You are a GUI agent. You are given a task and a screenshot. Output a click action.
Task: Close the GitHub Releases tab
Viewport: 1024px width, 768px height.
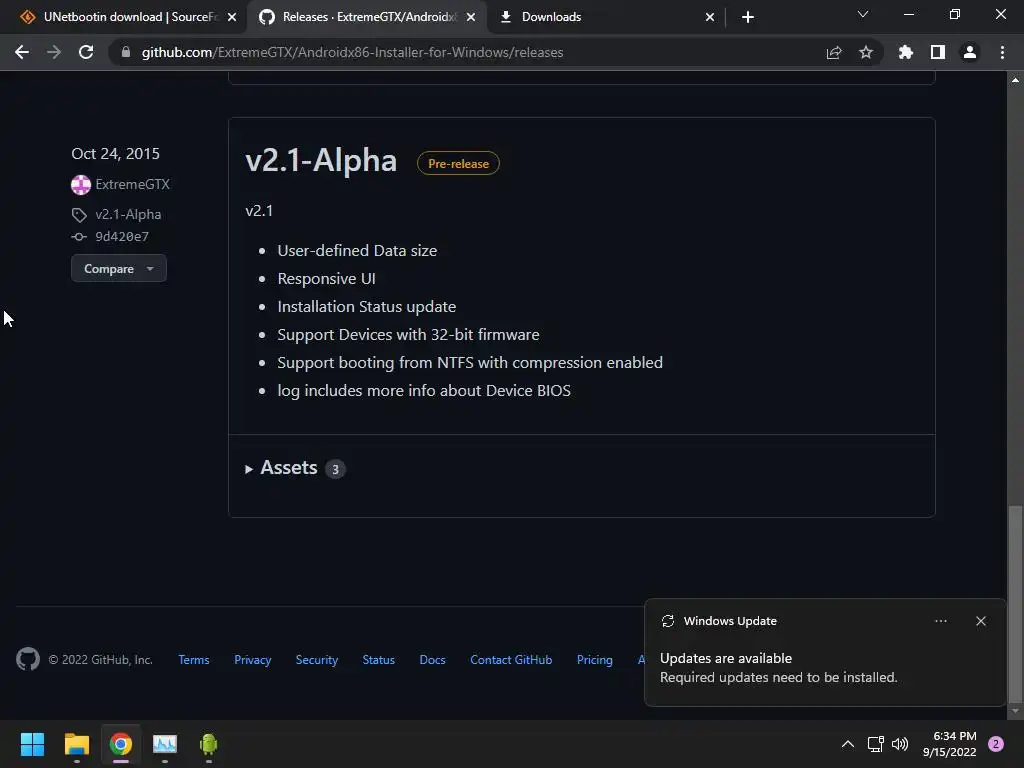coord(471,17)
